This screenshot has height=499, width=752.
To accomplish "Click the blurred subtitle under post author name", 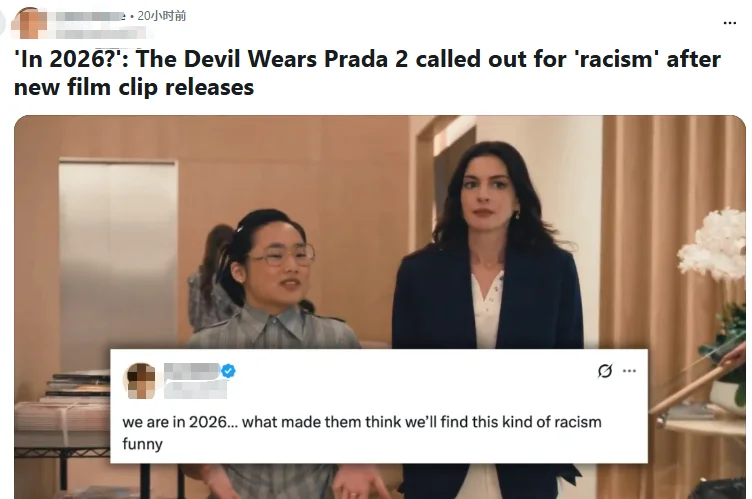I will [102, 33].
